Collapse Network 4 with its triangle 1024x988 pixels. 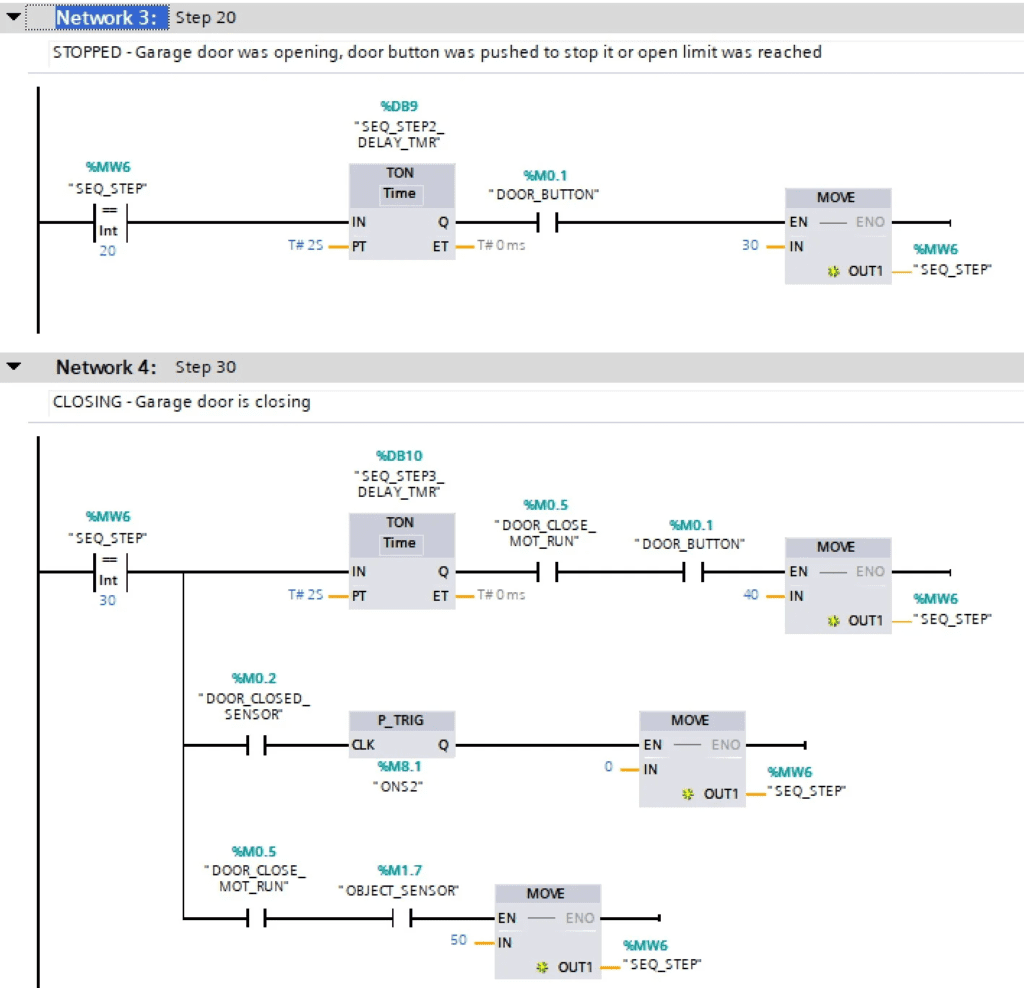pos(13,366)
